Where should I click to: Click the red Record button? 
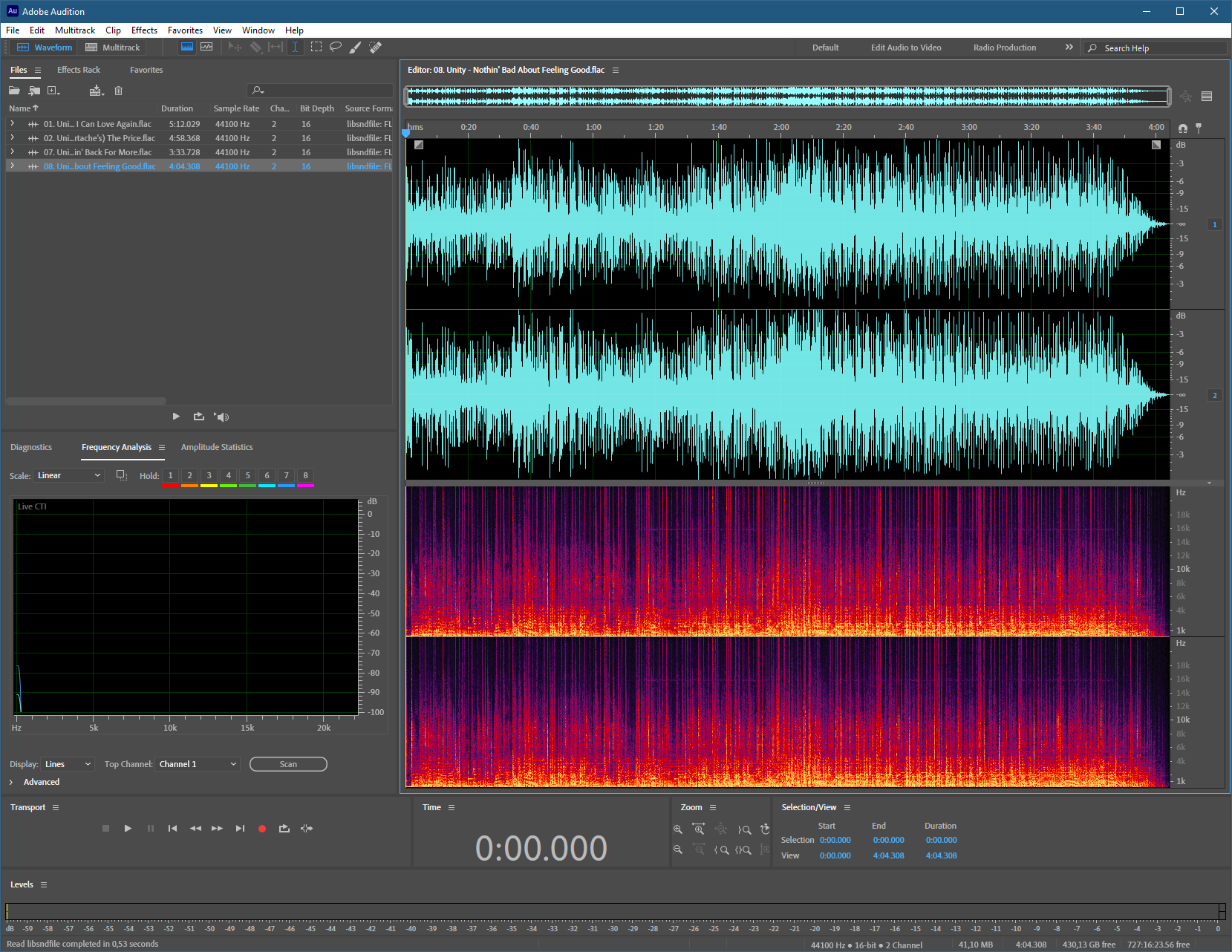(262, 829)
